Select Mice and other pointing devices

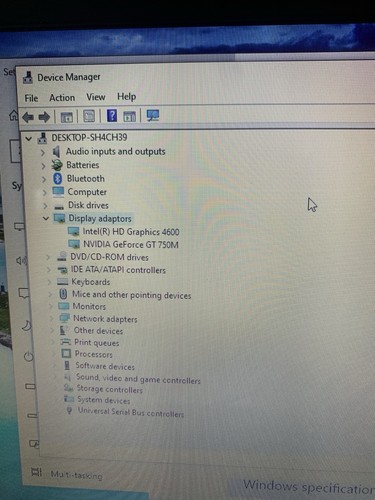132,295
